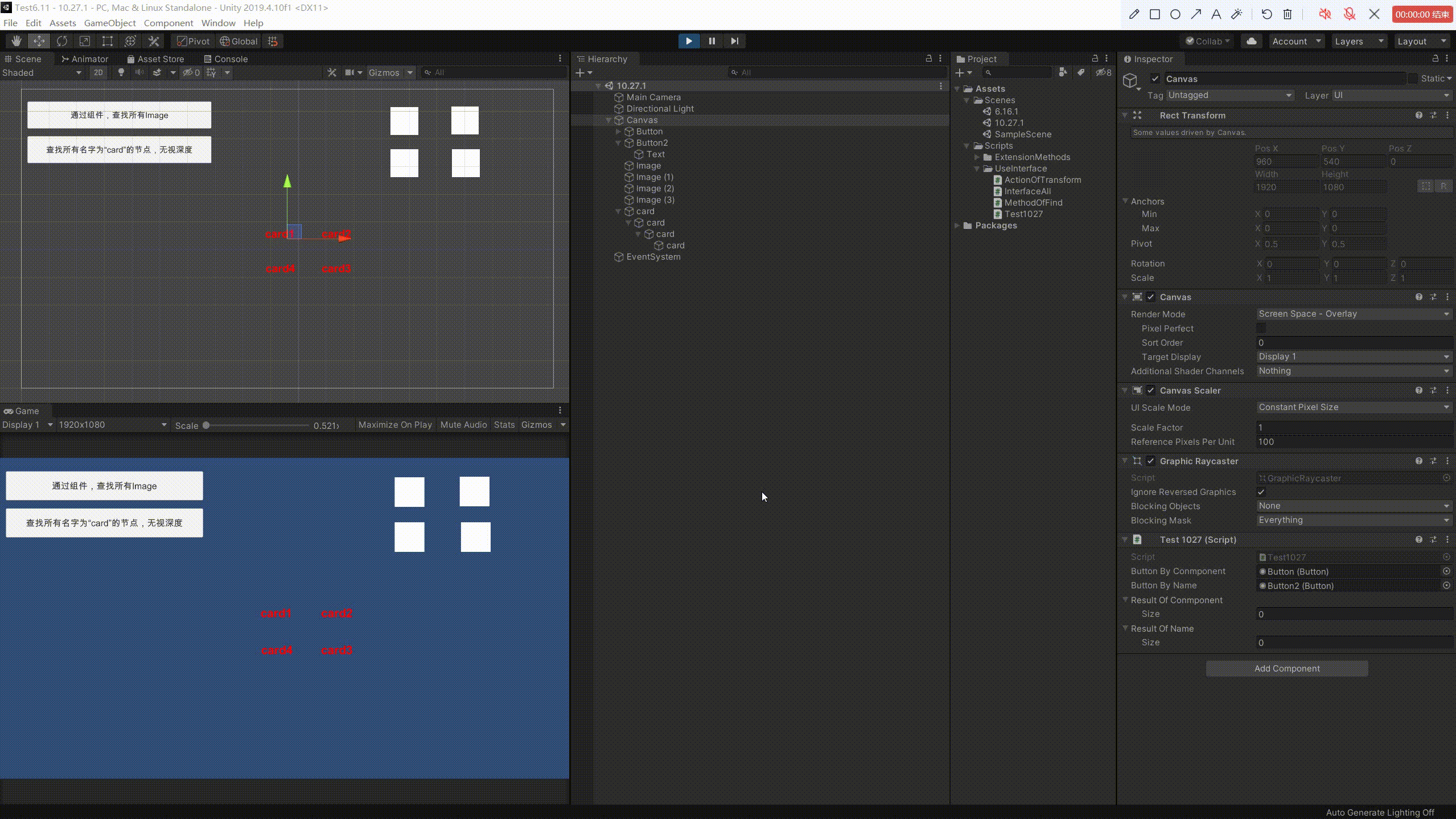Toggle scene lighting bulb icon
This screenshot has height=819, width=1456.
[121, 72]
